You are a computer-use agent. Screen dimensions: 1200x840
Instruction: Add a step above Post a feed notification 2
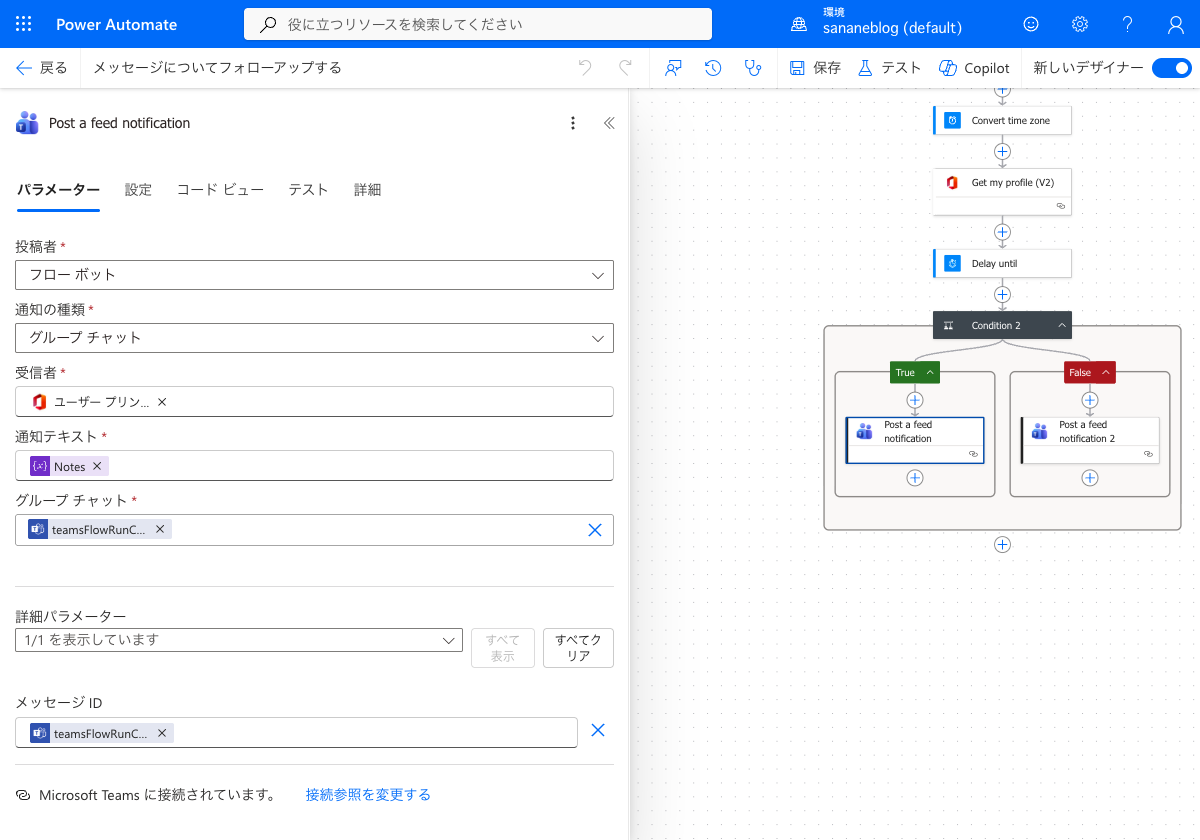(1090, 400)
